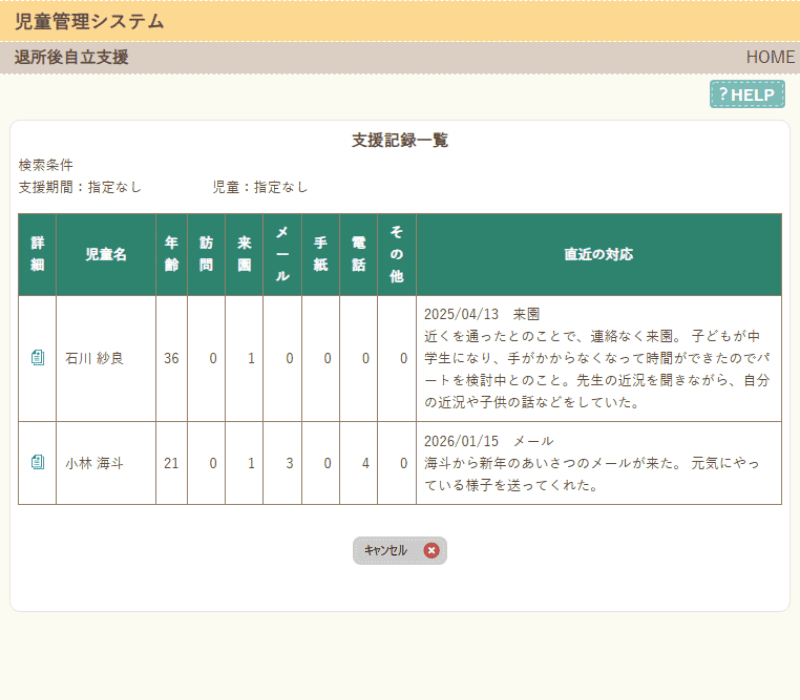800x700 pixels.
Task: Click the 児童管理システム title
Action: click(x=90, y=21)
